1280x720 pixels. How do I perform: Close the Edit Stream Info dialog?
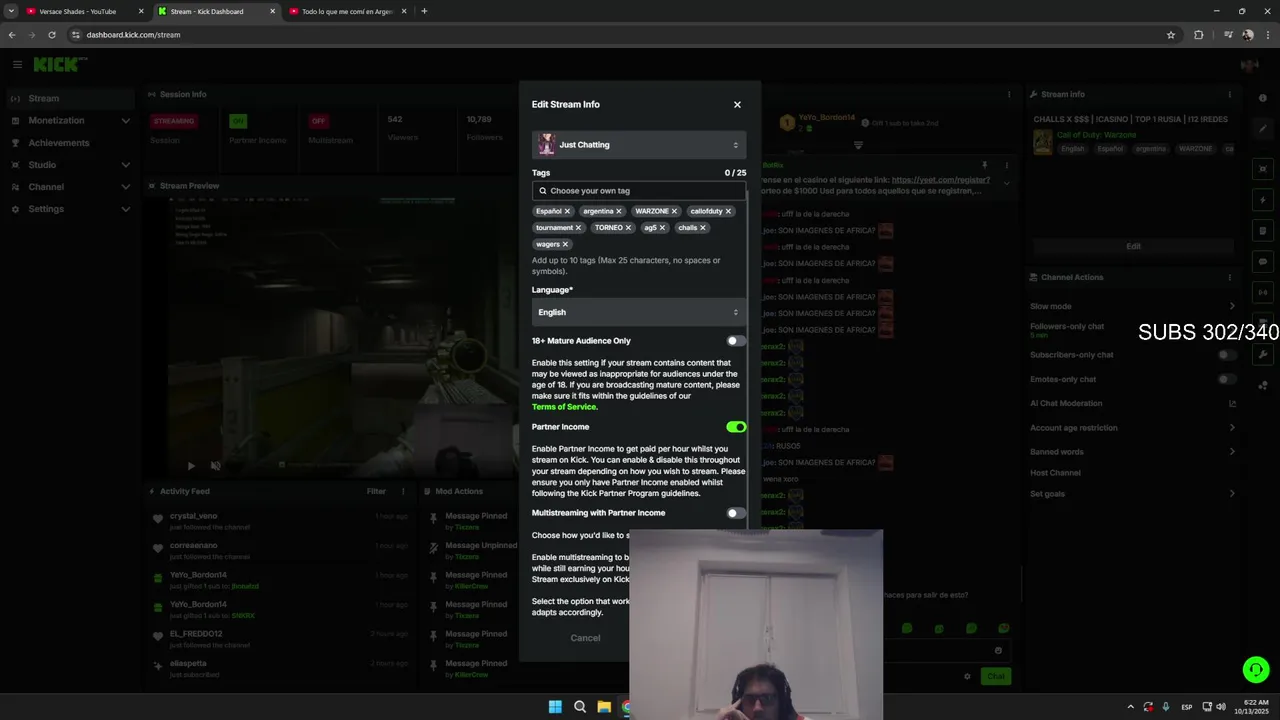[x=737, y=105]
